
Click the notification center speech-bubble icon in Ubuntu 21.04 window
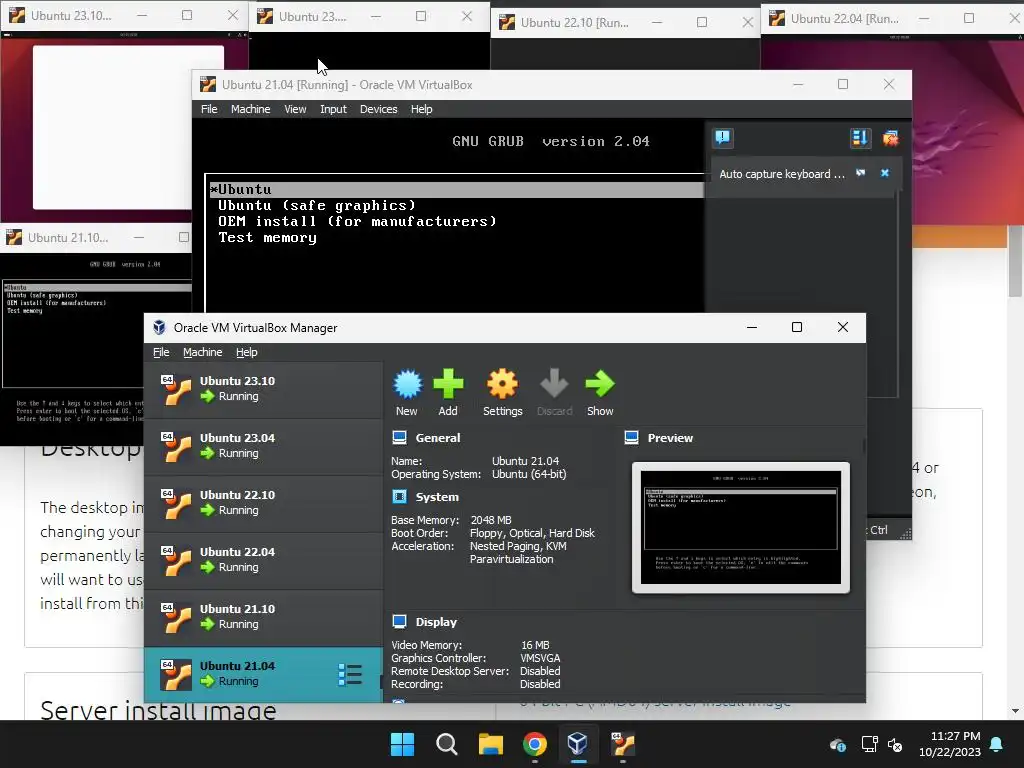[722, 138]
